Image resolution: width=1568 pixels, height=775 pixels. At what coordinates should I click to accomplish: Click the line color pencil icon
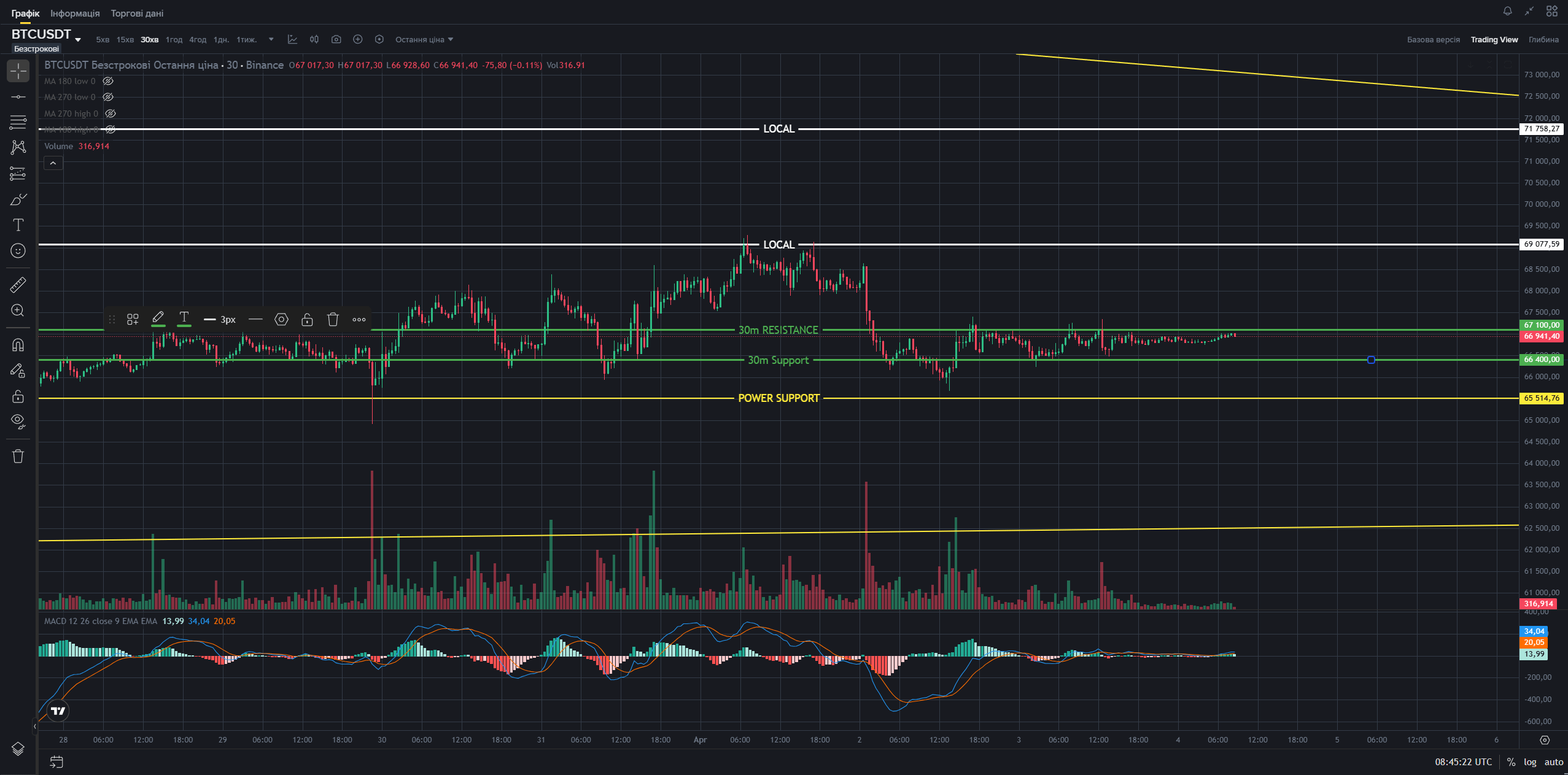158,318
